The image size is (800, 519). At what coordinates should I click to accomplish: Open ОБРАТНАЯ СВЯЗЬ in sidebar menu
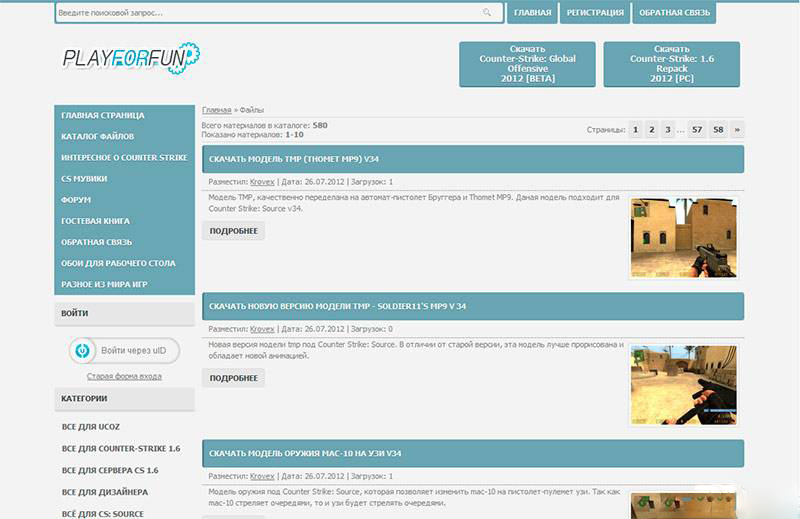(124, 242)
